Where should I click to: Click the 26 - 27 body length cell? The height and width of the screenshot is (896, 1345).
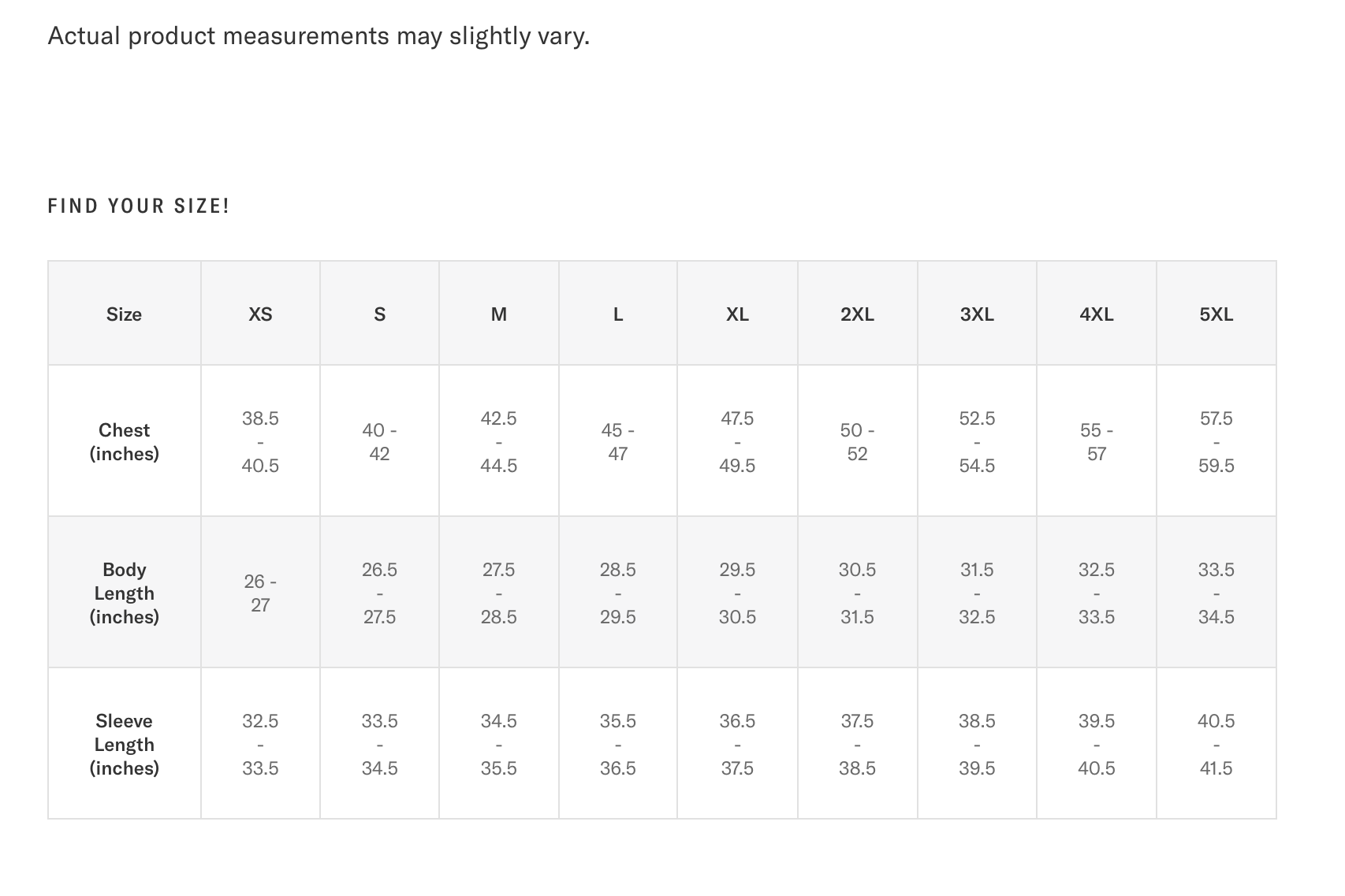click(x=260, y=593)
